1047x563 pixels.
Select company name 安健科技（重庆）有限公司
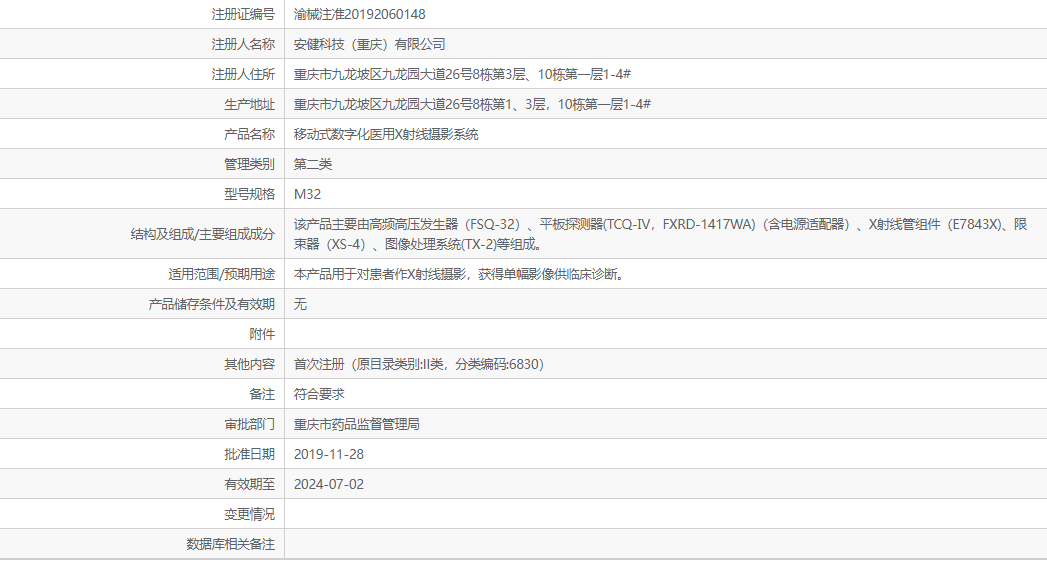point(369,44)
